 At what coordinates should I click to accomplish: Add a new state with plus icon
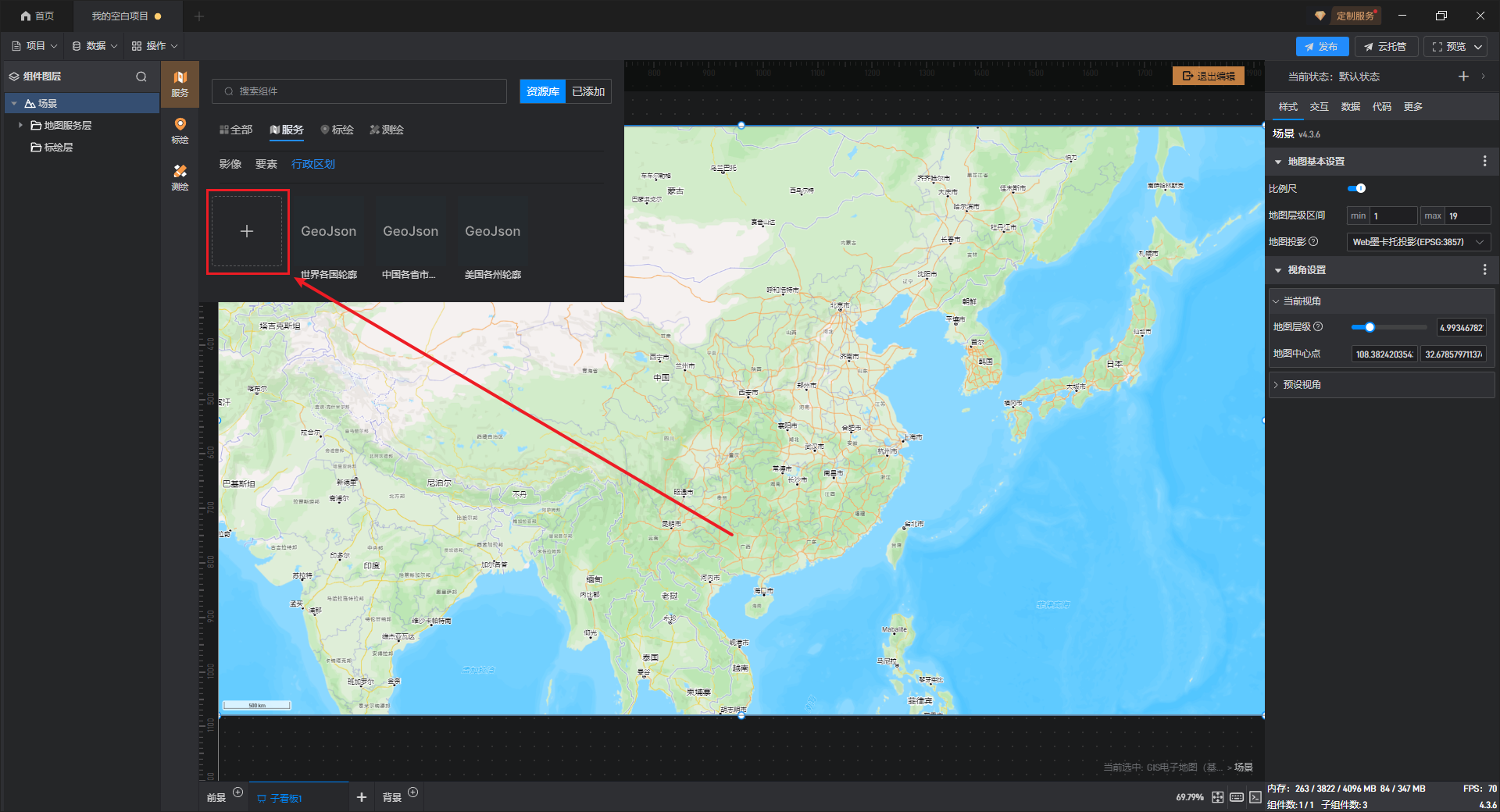click(1463, 76)
